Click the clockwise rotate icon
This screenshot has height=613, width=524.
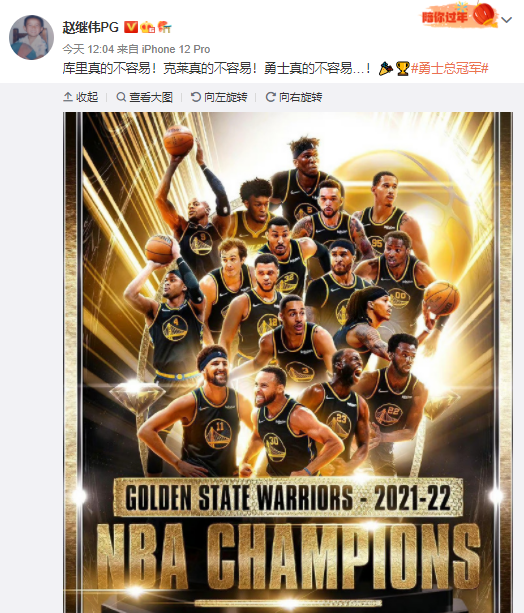pos(270,97)
